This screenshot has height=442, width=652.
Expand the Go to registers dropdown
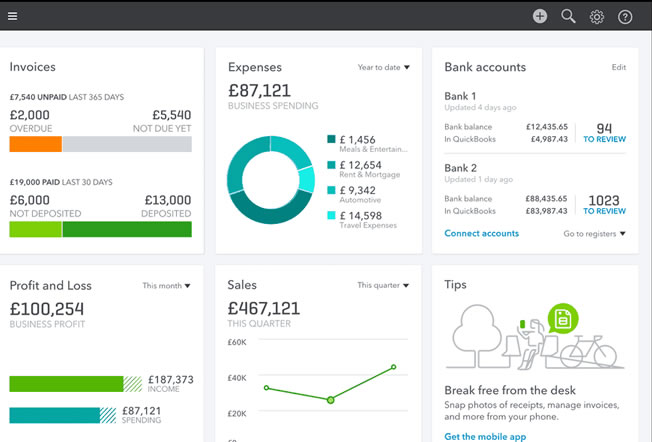[594, 234]
